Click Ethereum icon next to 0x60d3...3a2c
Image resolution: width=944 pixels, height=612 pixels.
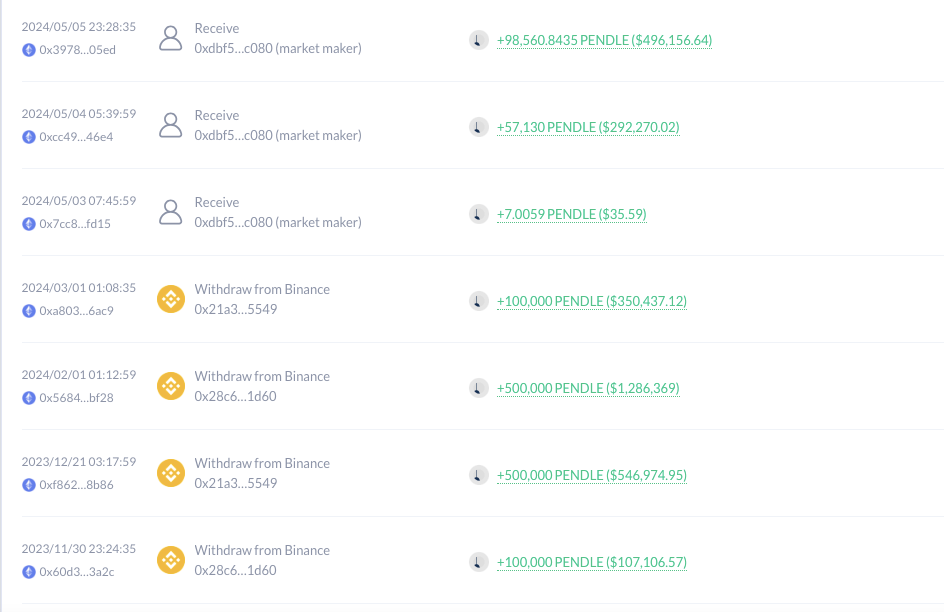(29, 572)
